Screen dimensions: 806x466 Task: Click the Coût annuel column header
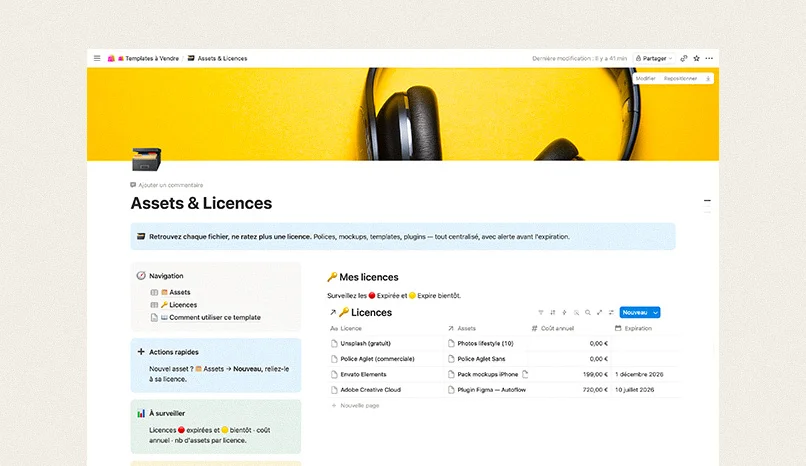click(x=553, y=328)
